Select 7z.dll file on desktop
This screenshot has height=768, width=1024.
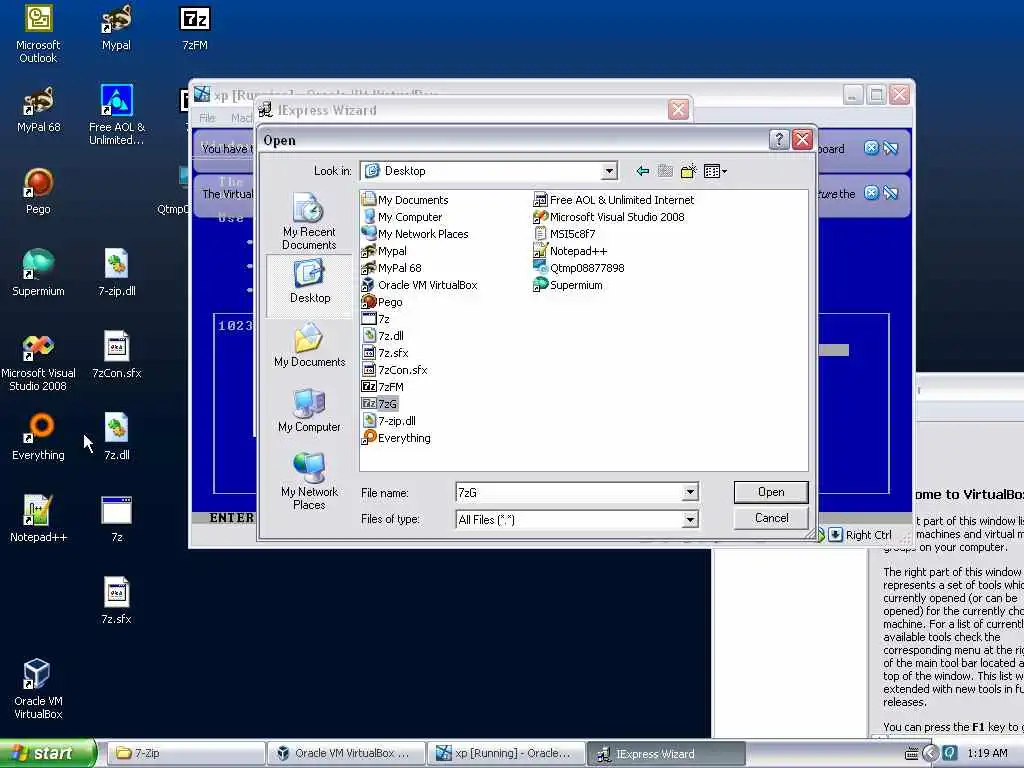tap(117, 438)
